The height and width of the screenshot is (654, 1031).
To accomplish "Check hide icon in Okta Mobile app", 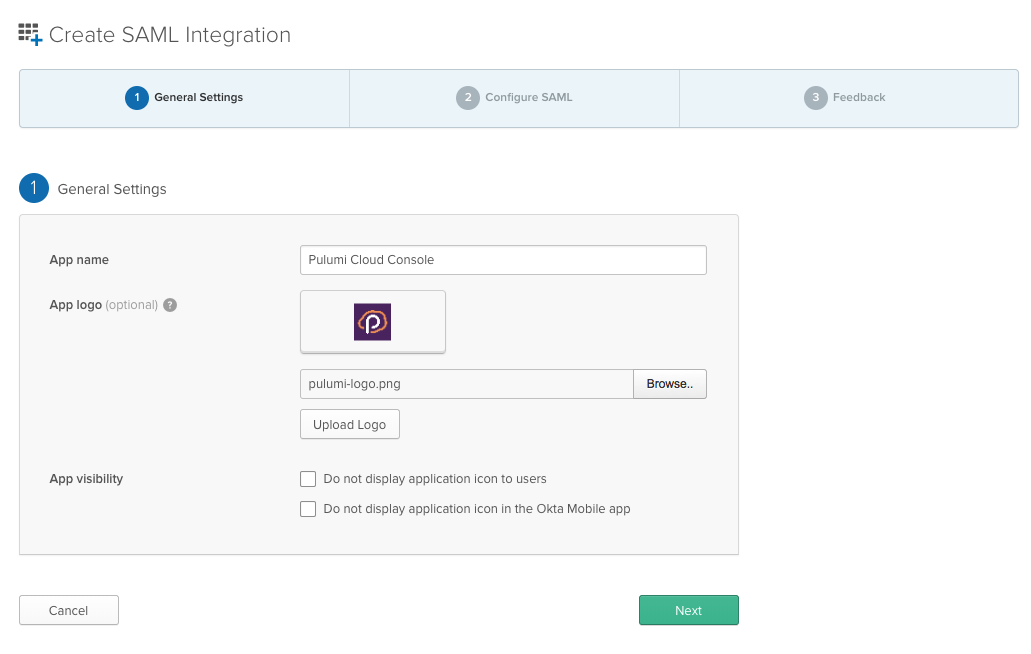I will (308, 509).
